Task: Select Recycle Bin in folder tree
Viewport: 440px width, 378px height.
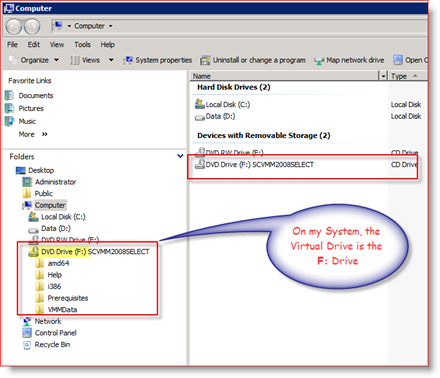Action: point(52,345)
